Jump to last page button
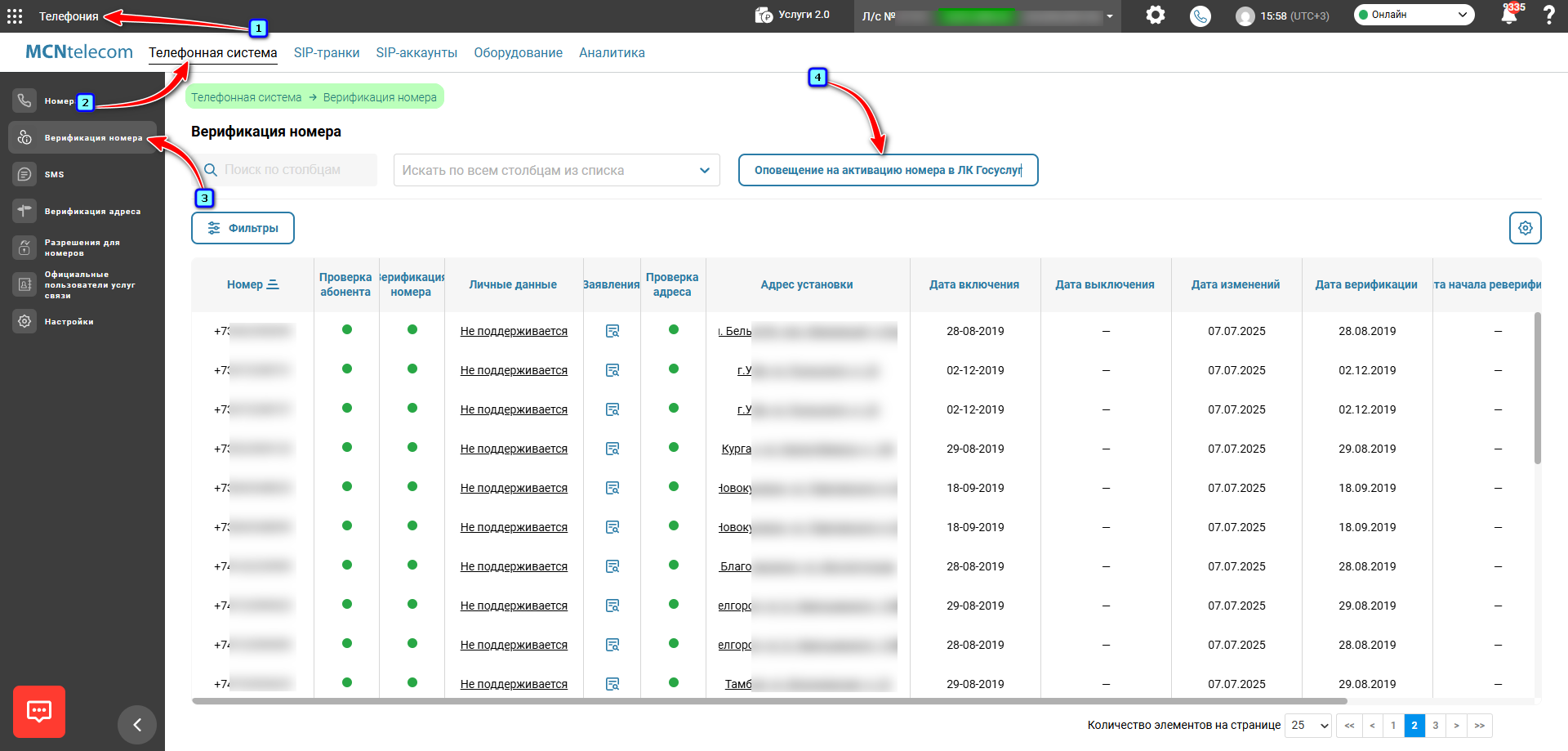Viewport: 1568px width, 751px height. tap(1479, 725)
